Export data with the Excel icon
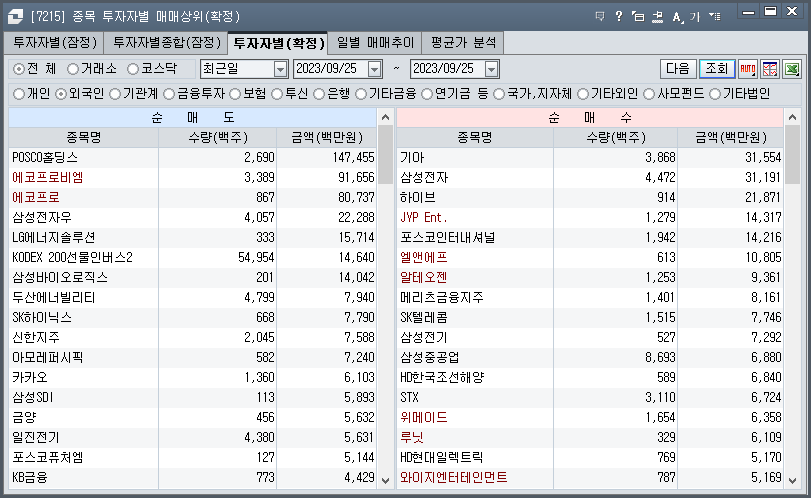This screenshot has width=811, height=498. pyautogui.click(x=792, y=69)
